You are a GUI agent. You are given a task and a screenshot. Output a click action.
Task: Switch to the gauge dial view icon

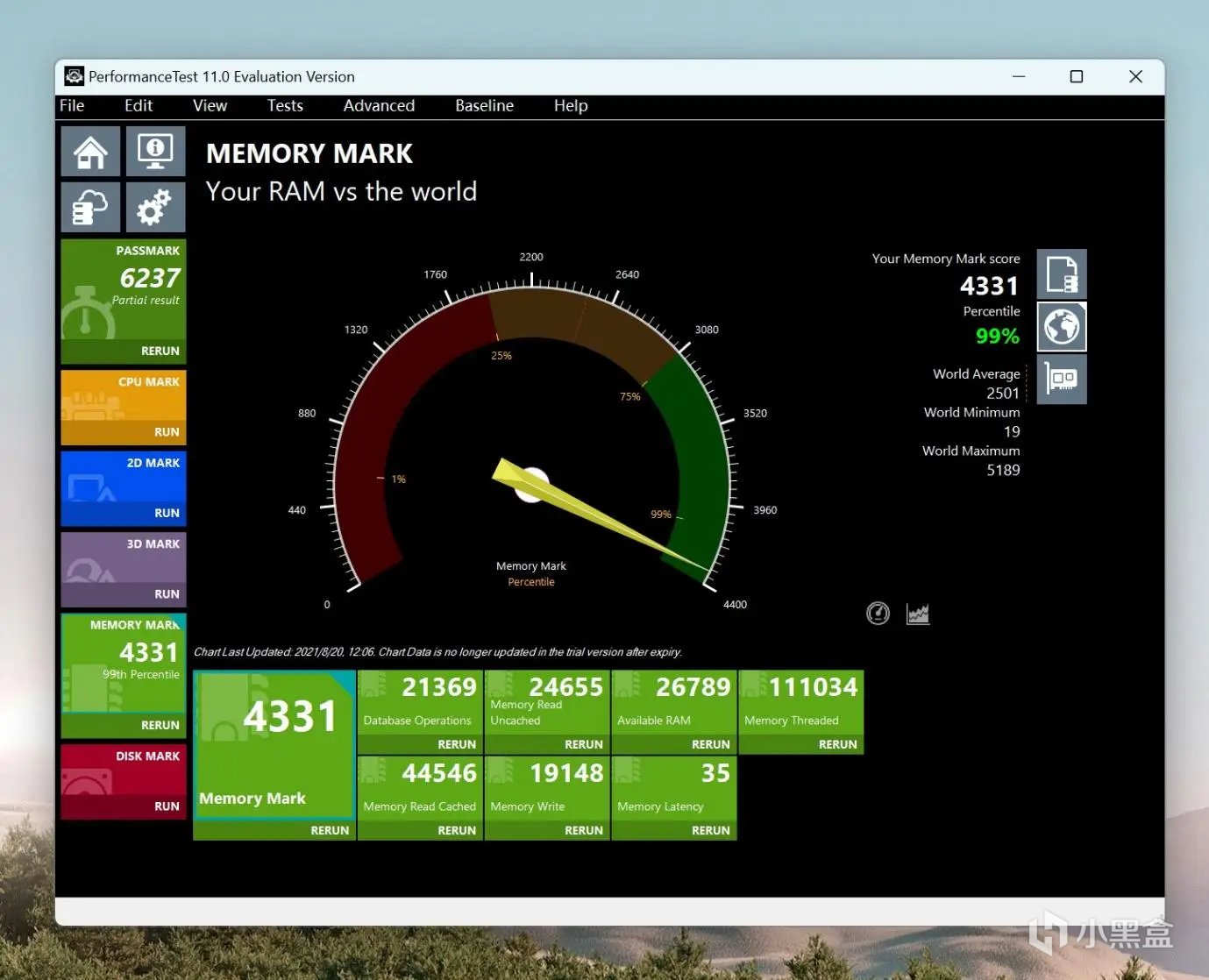point(878,614)
